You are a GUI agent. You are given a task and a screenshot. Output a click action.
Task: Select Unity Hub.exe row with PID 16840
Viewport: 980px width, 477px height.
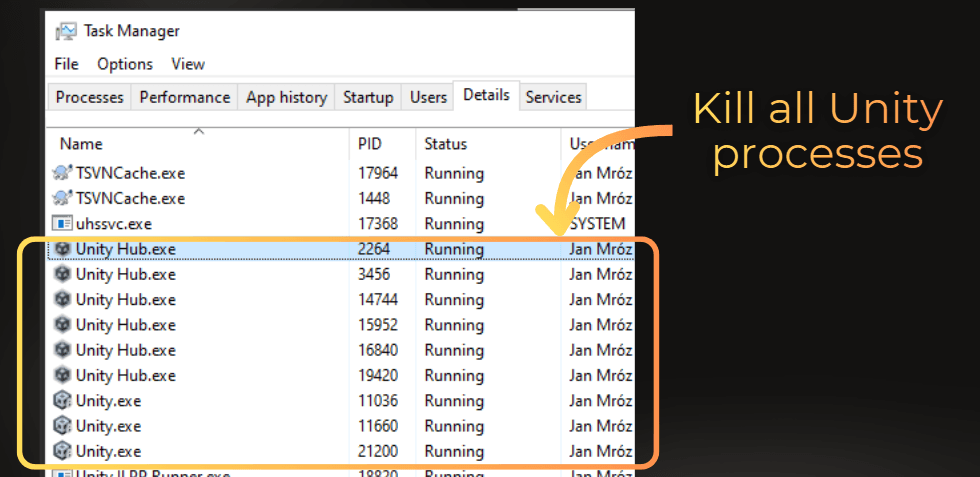(x=341, y=350)
